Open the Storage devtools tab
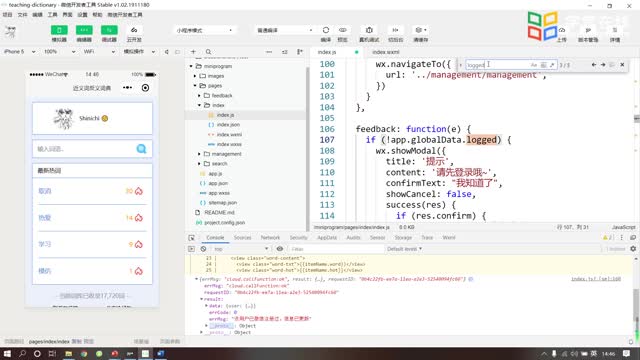Viewport: 640px width, 360px height. (403, 238)
